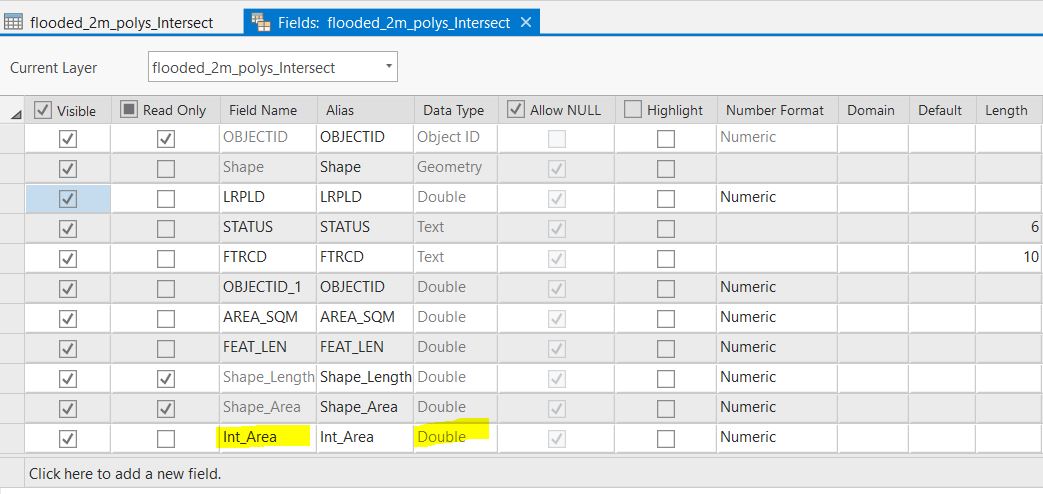Toggle the Allow NULL header checkbox
Screen dimensions: 1043x494
[516, 110]
